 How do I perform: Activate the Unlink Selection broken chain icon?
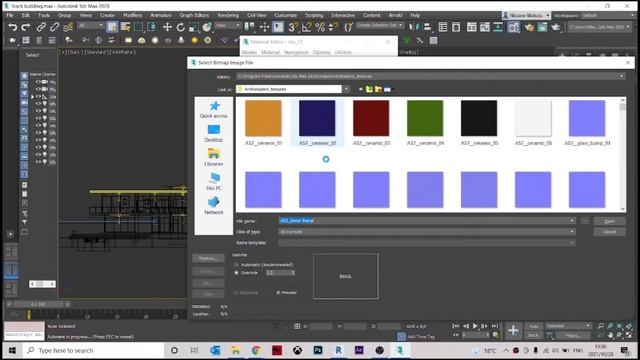pos(54,27)
